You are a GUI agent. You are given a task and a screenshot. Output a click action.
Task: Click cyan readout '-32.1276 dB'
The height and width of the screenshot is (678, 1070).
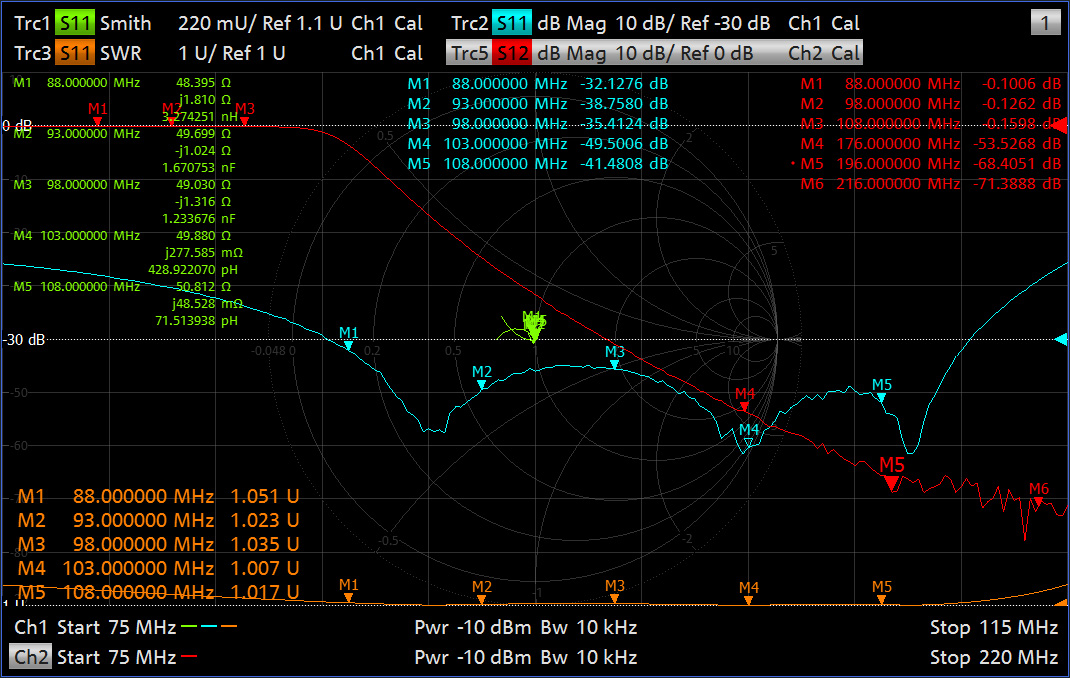point(624,84)
